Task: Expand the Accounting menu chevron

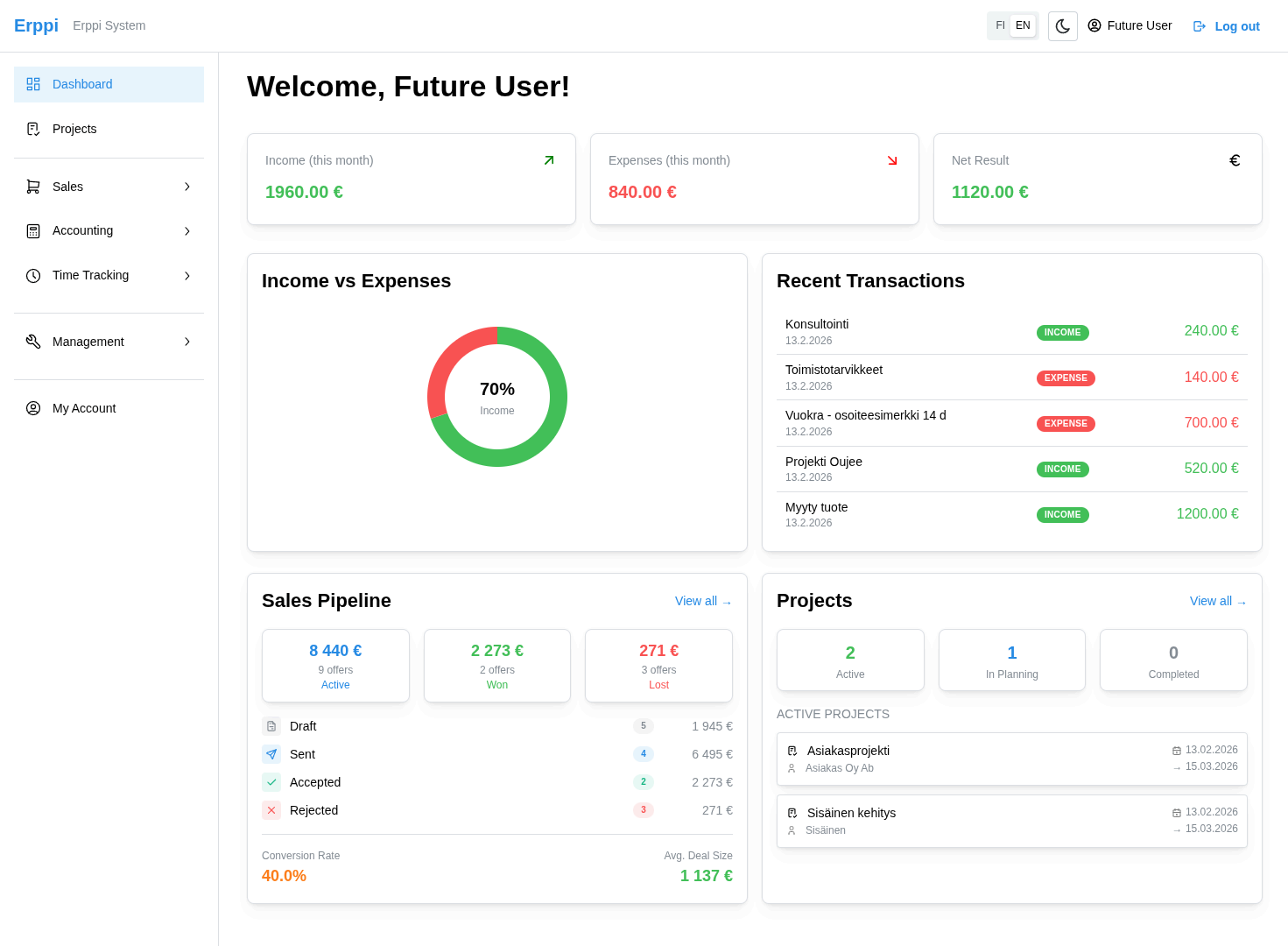Action: coord(187,231)
